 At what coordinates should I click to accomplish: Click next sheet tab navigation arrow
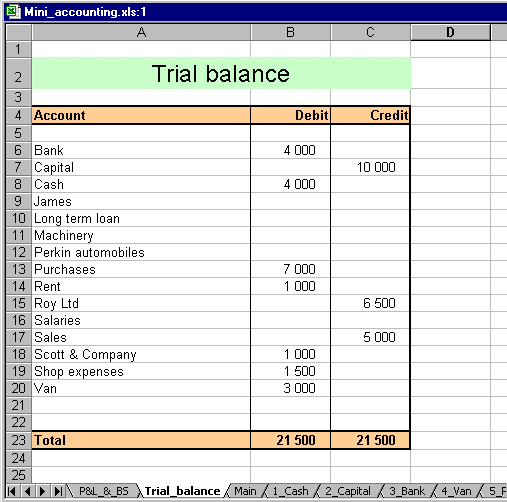pyautogui.click(x=42, y=491)
